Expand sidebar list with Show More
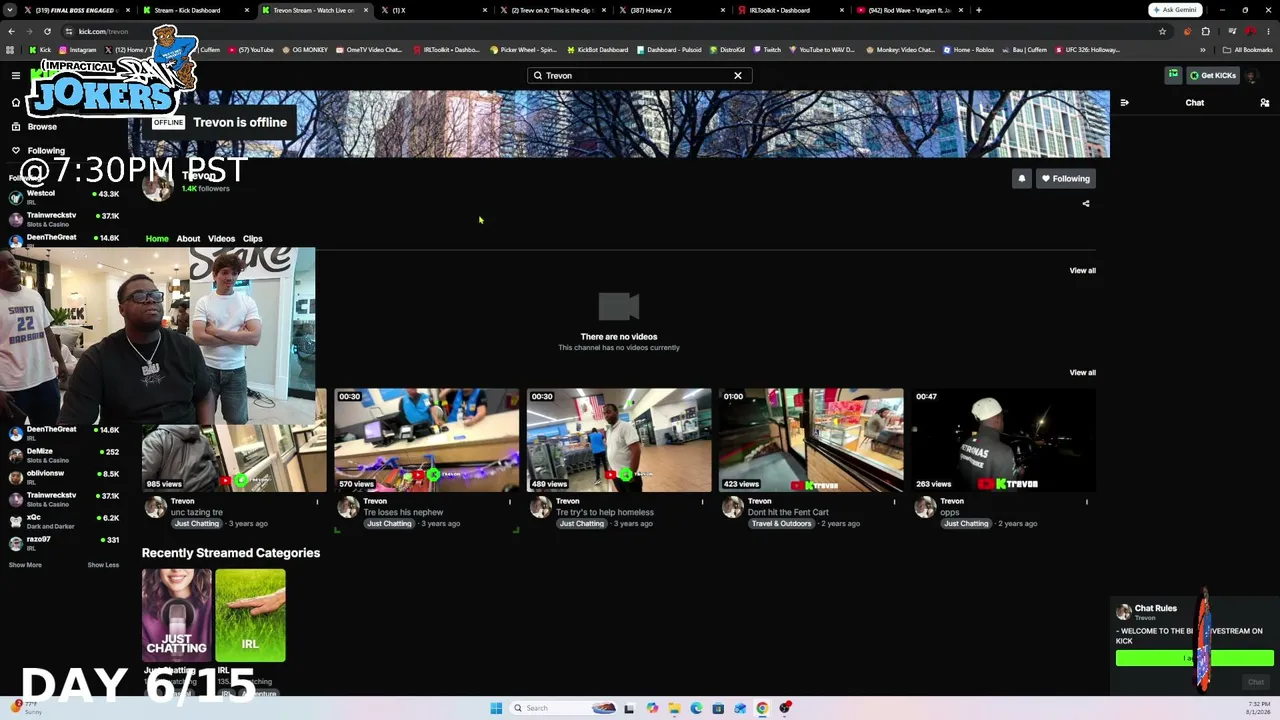Image resolution: width=1280 pixels, height=720 pixels. tap(25, 565)
